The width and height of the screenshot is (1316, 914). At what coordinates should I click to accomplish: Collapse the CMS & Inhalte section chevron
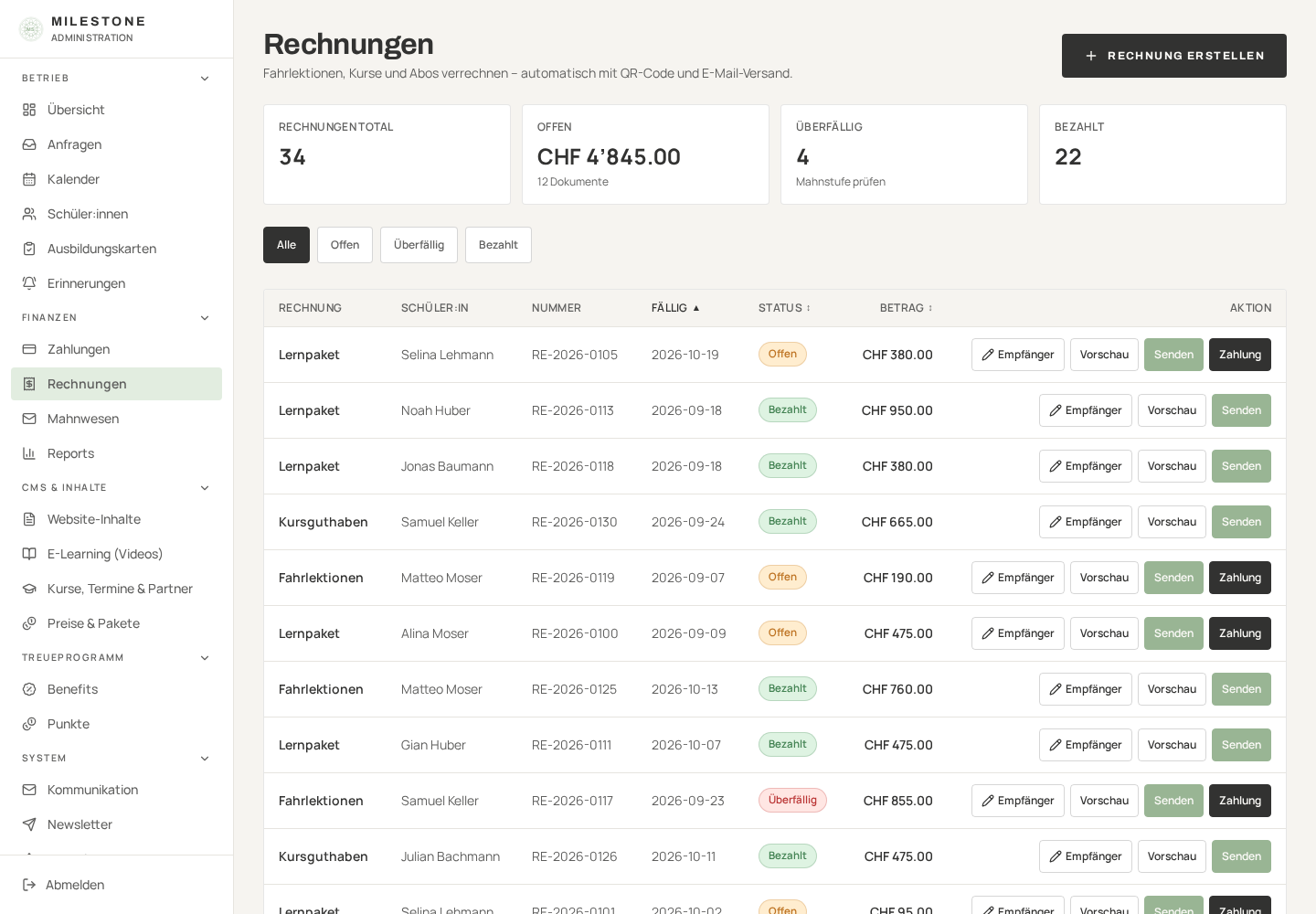coord(205,488)
